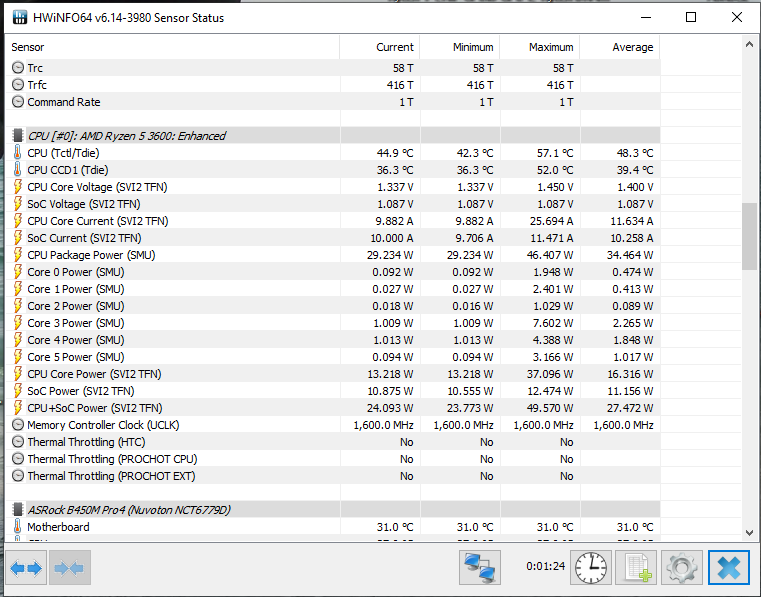
Task: Click the 7.602 W Core 3 maximum value
Action: click(553, 323)
